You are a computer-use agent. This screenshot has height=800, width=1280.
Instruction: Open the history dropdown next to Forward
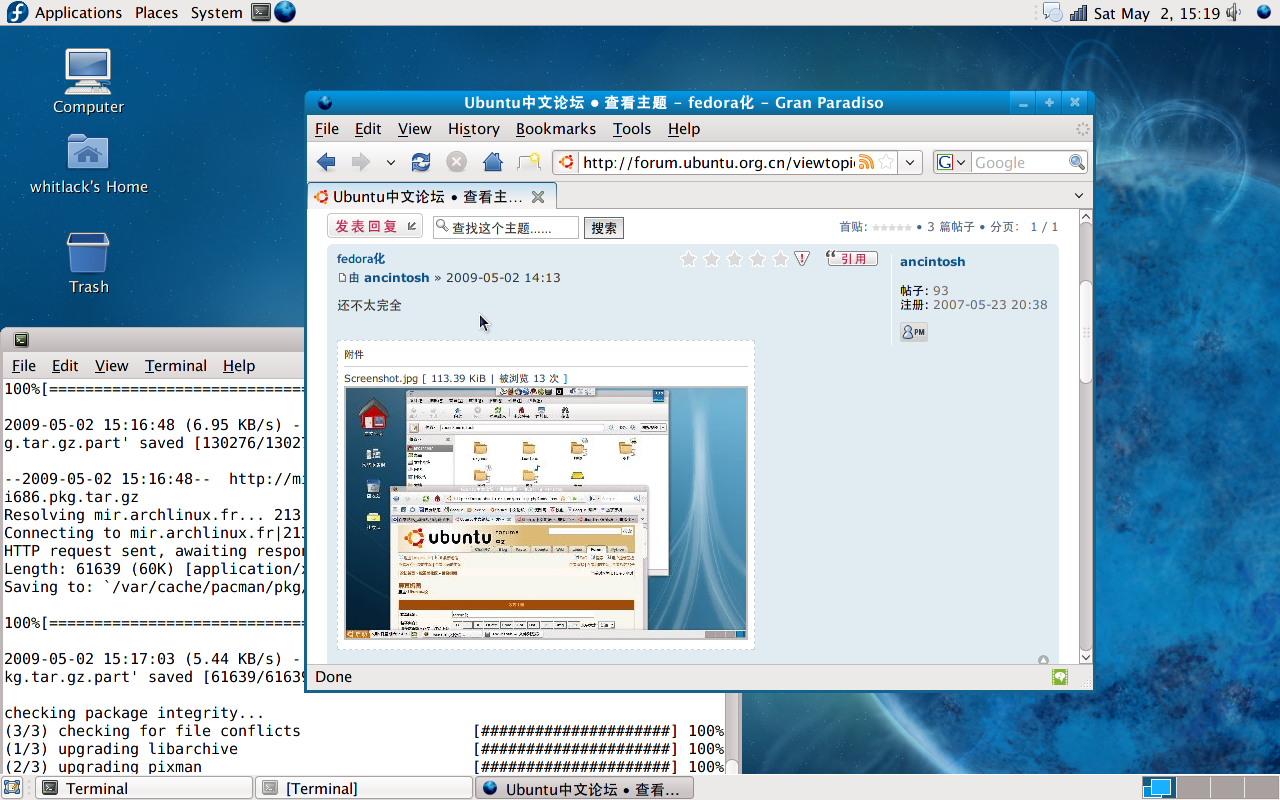(390, 162)
